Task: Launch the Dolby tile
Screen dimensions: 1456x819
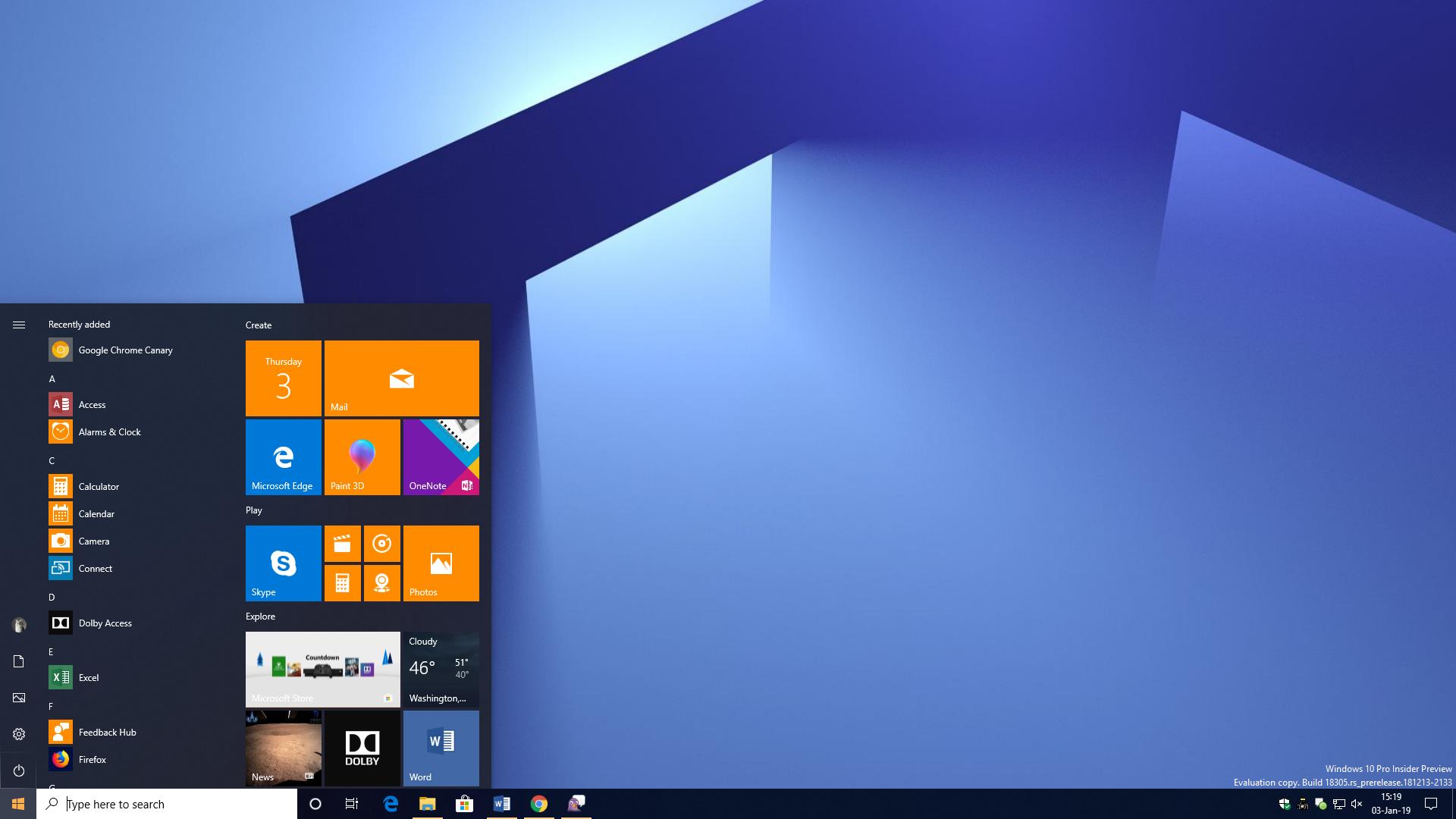Action: coord(362,748)
